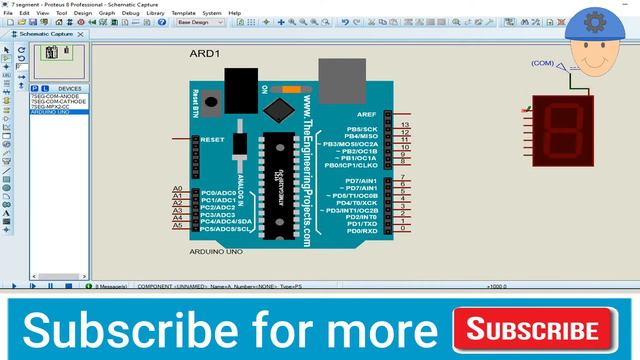Open the Design menu
Viewport: 640px width, 360px height.
pyautogui.click(x=82, y=13)
